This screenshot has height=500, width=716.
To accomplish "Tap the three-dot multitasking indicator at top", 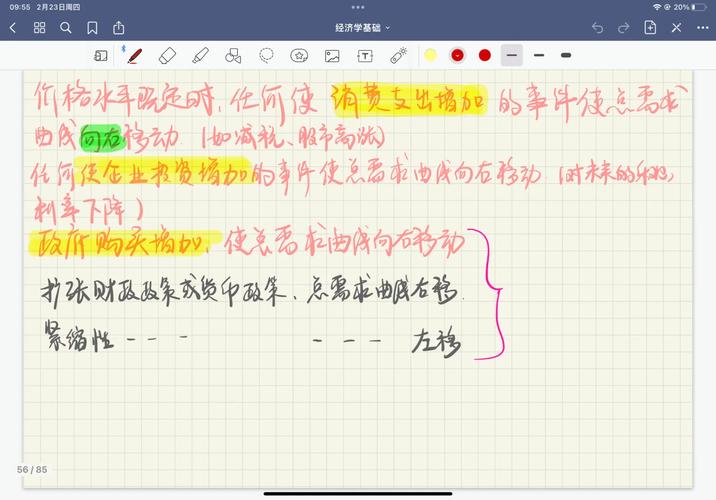I will [x=358, y=7].
